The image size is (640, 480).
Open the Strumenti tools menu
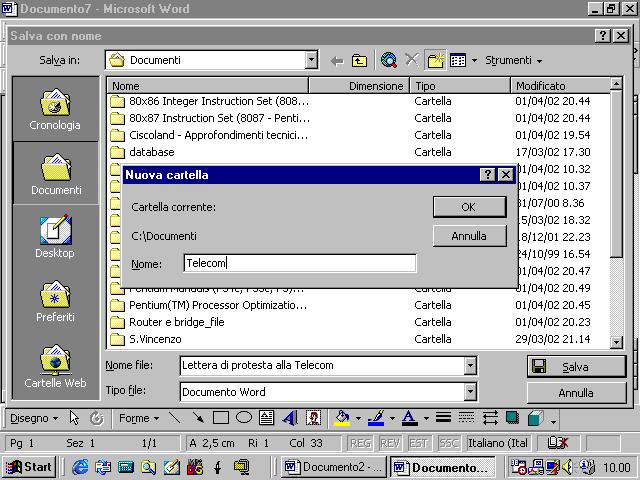[x=513, y=60]
